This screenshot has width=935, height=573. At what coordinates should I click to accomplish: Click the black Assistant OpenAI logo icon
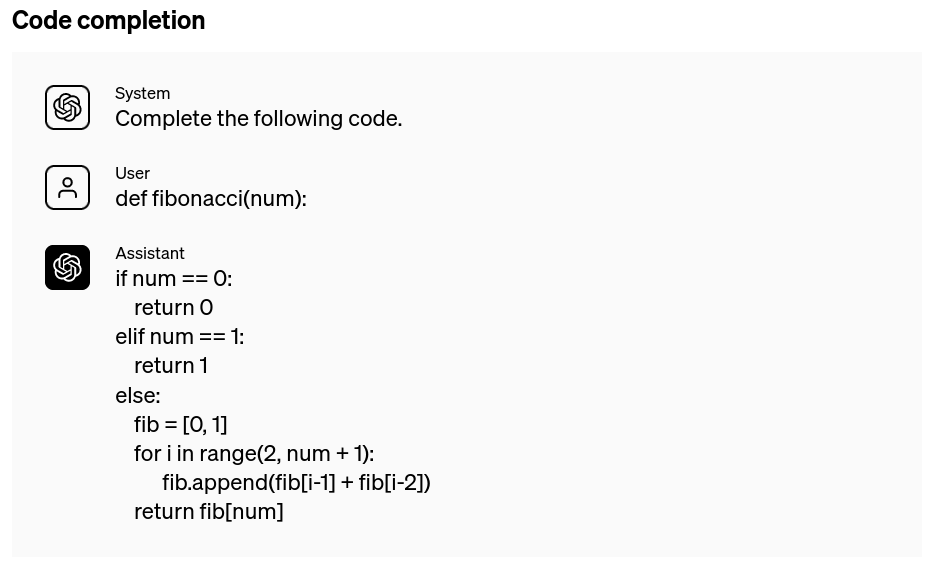(x=67, y=267)
